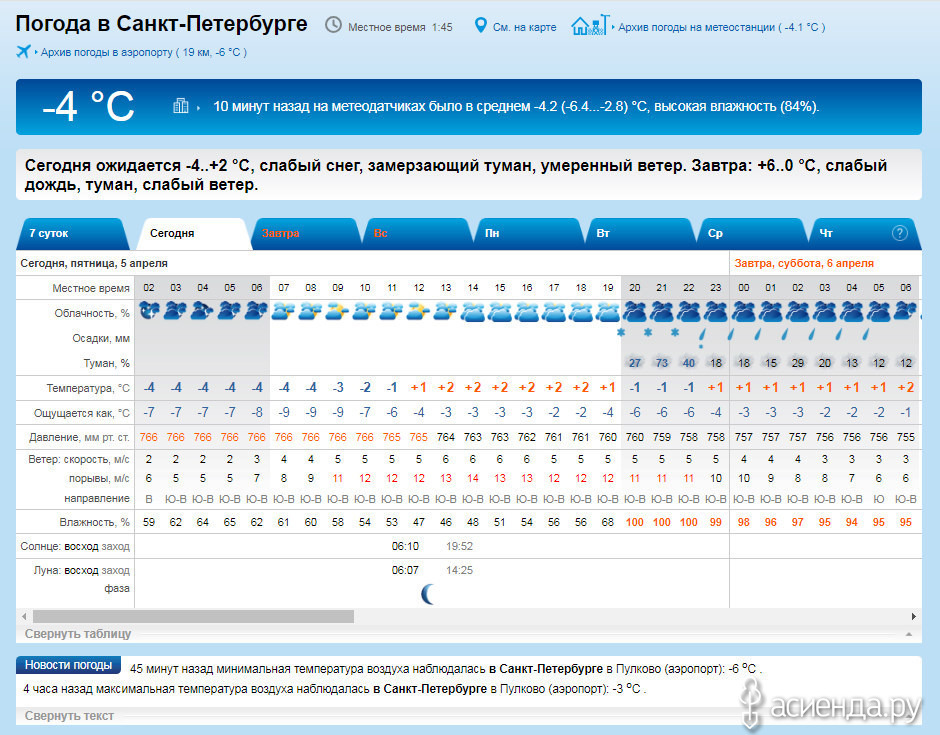Click the cloudiness icon for today 02:00

click(149, 311)
